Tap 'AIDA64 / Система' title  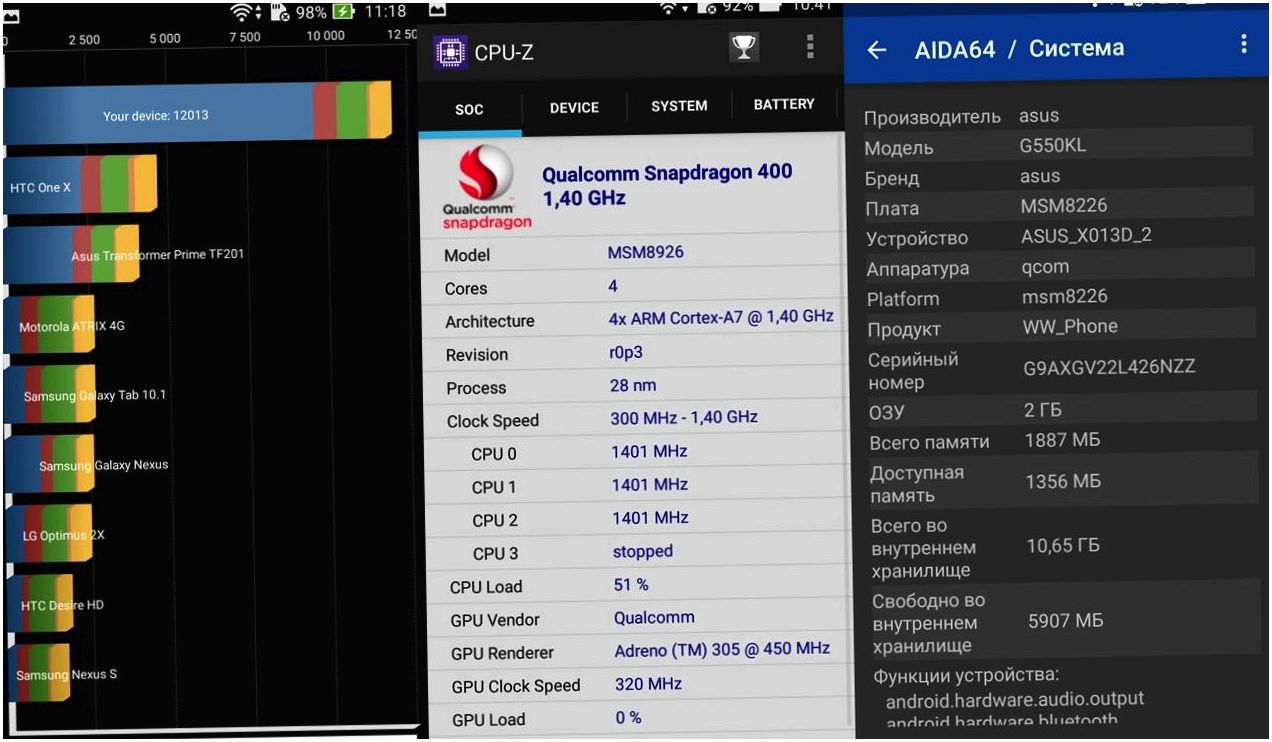[x=1019, y=48]
